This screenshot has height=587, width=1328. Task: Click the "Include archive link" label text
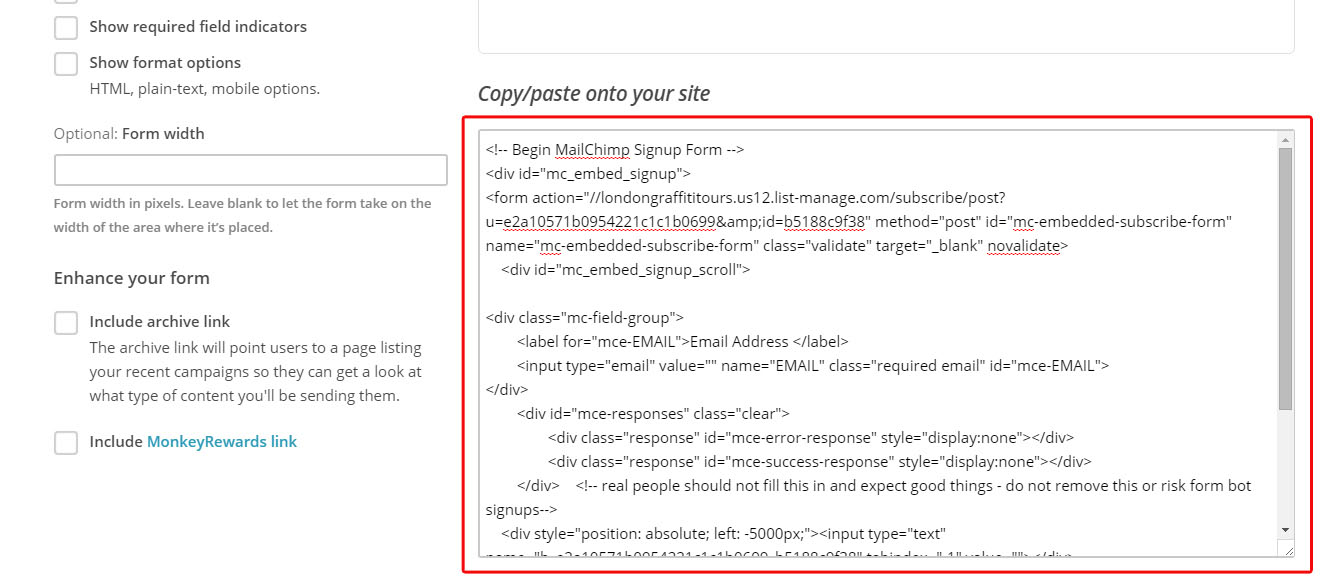[160, 321]
